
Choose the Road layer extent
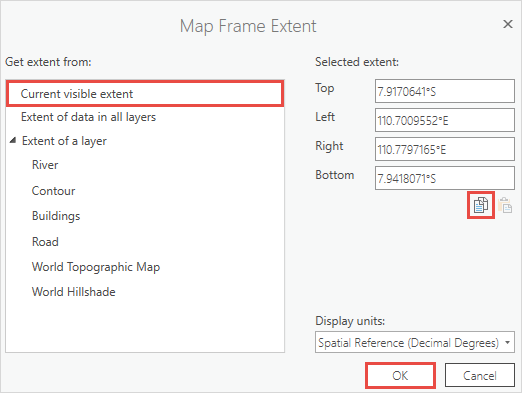coord(45,242)
